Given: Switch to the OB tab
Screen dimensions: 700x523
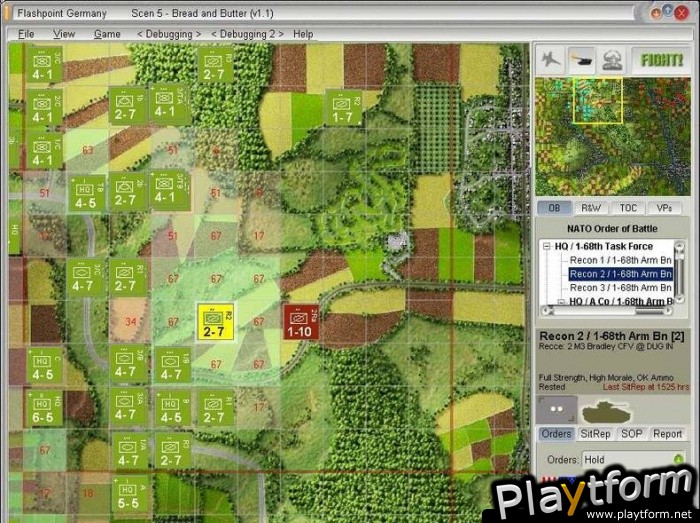Looking at the screenshot, I should [x=554, y=208].
